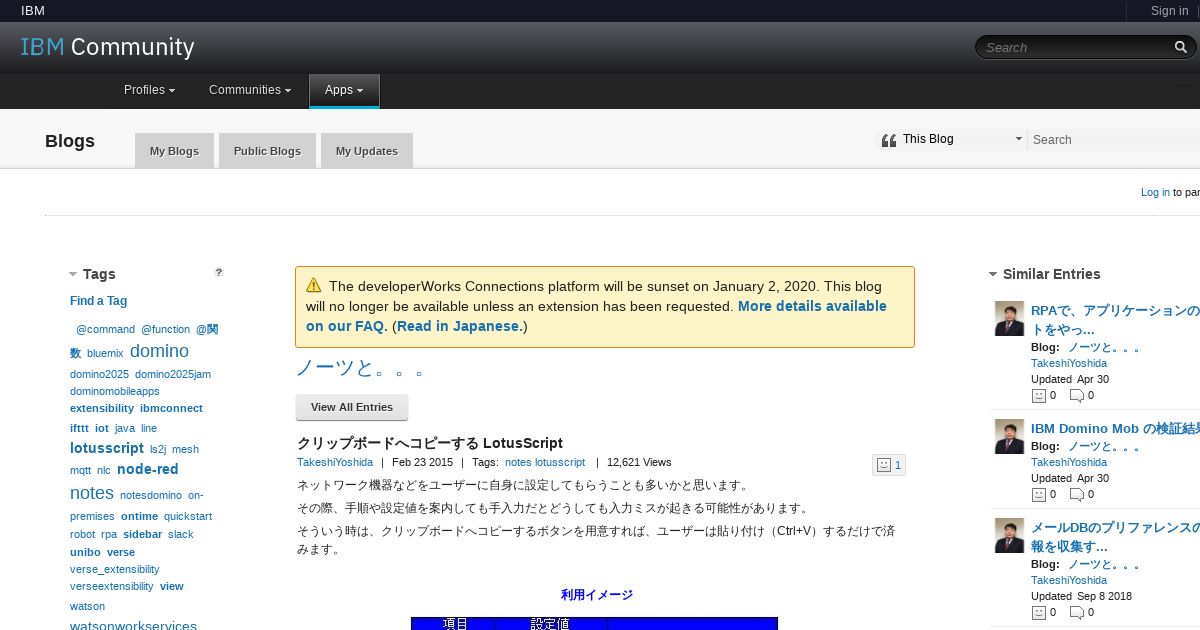Screen dimensions: 1200x630
Task: Click author avatar next to IBM Domino Mob entry
Action: coord(1009,436)
